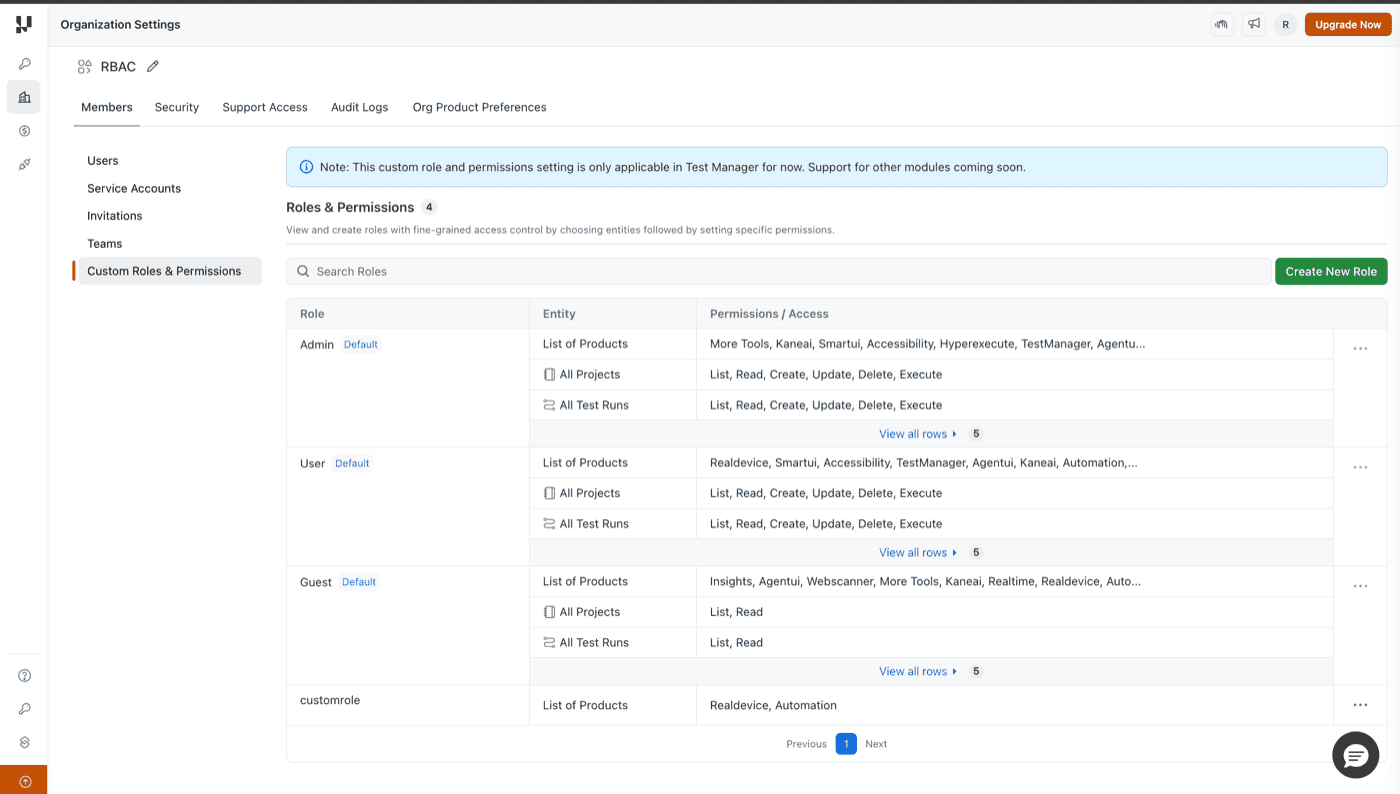Click the R profile avatar

1285,24
